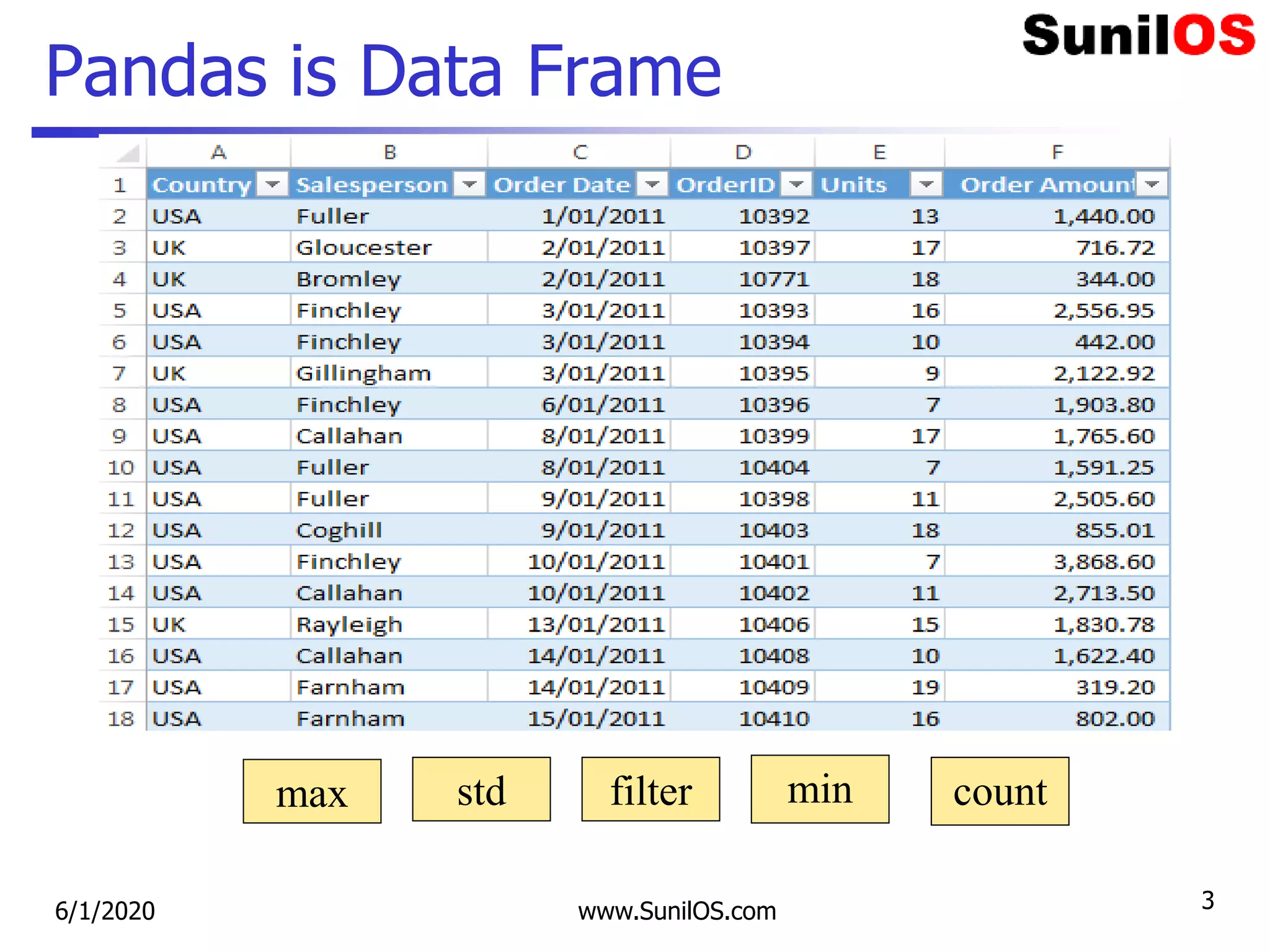Click the select-all corner triangle of the sheet
Image resolution: width=1270 pixels, height=952 pixels.
point(128,152)
